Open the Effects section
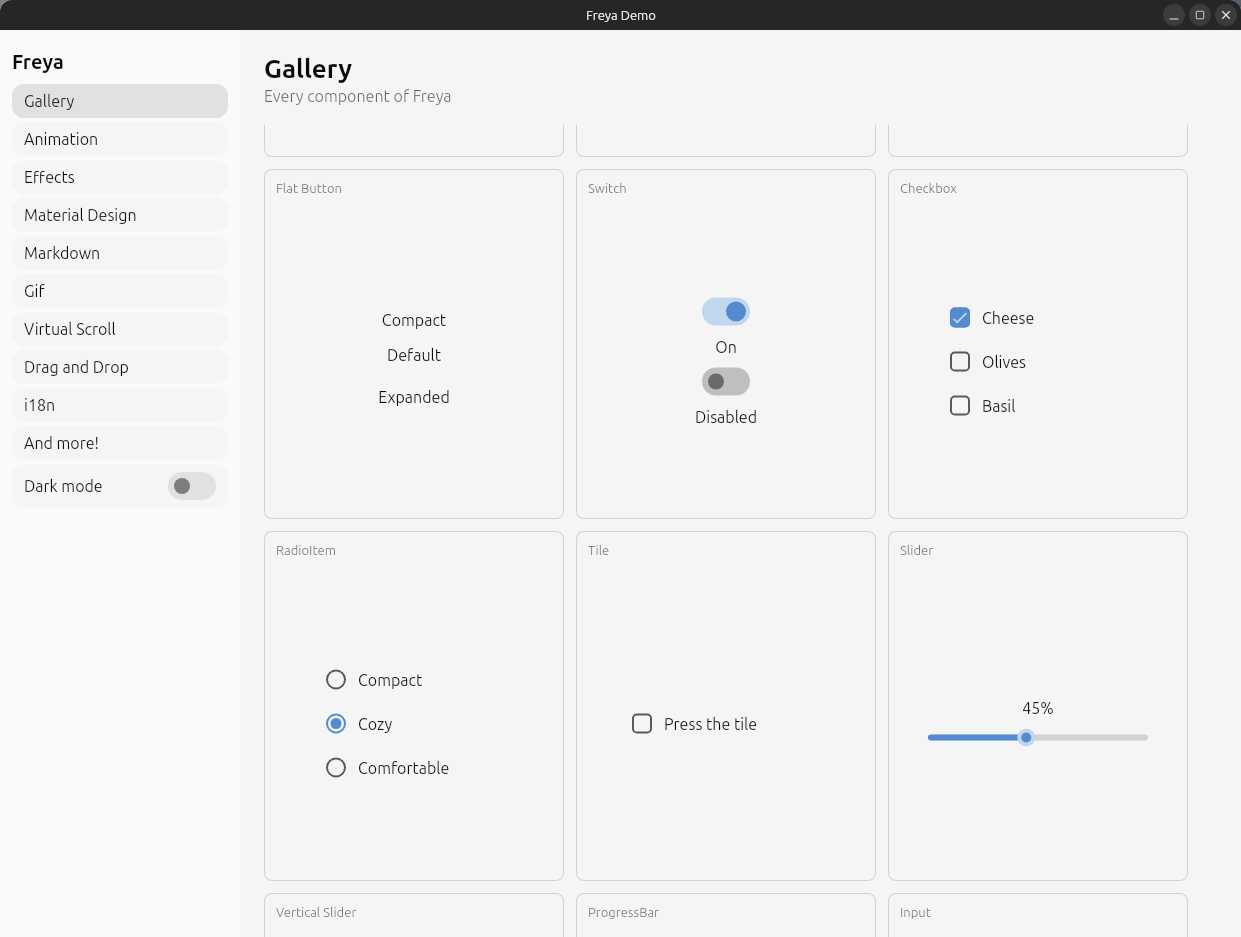 click(120, 177)
